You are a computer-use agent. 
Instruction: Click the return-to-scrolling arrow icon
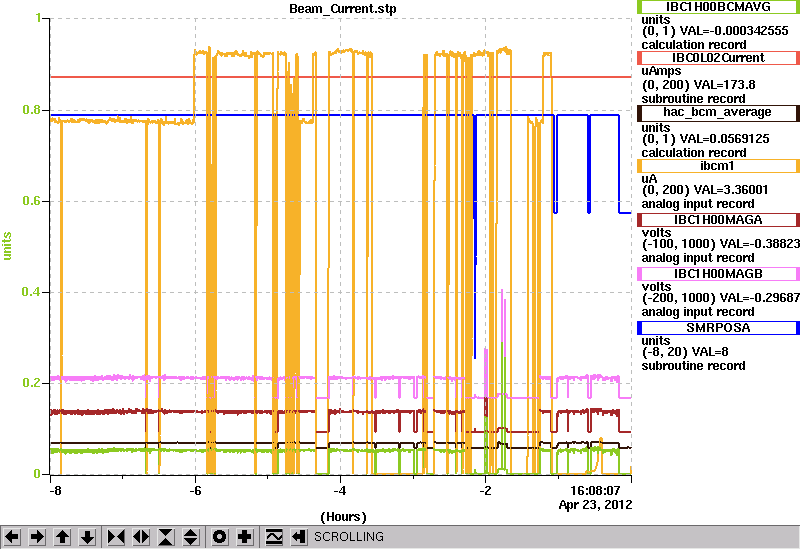pos(299,537)
